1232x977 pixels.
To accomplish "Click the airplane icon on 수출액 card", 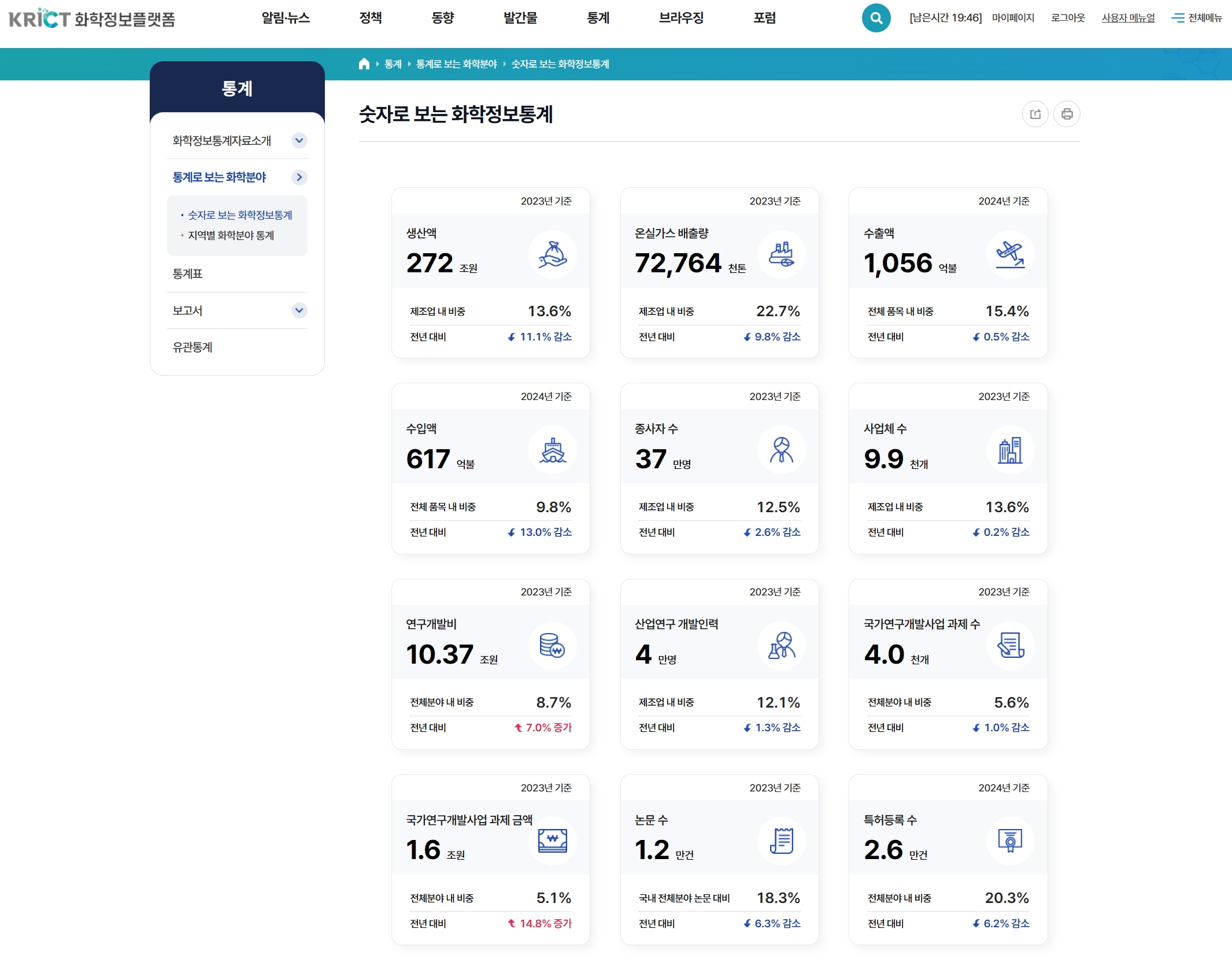I will (x=1010, y=254).
